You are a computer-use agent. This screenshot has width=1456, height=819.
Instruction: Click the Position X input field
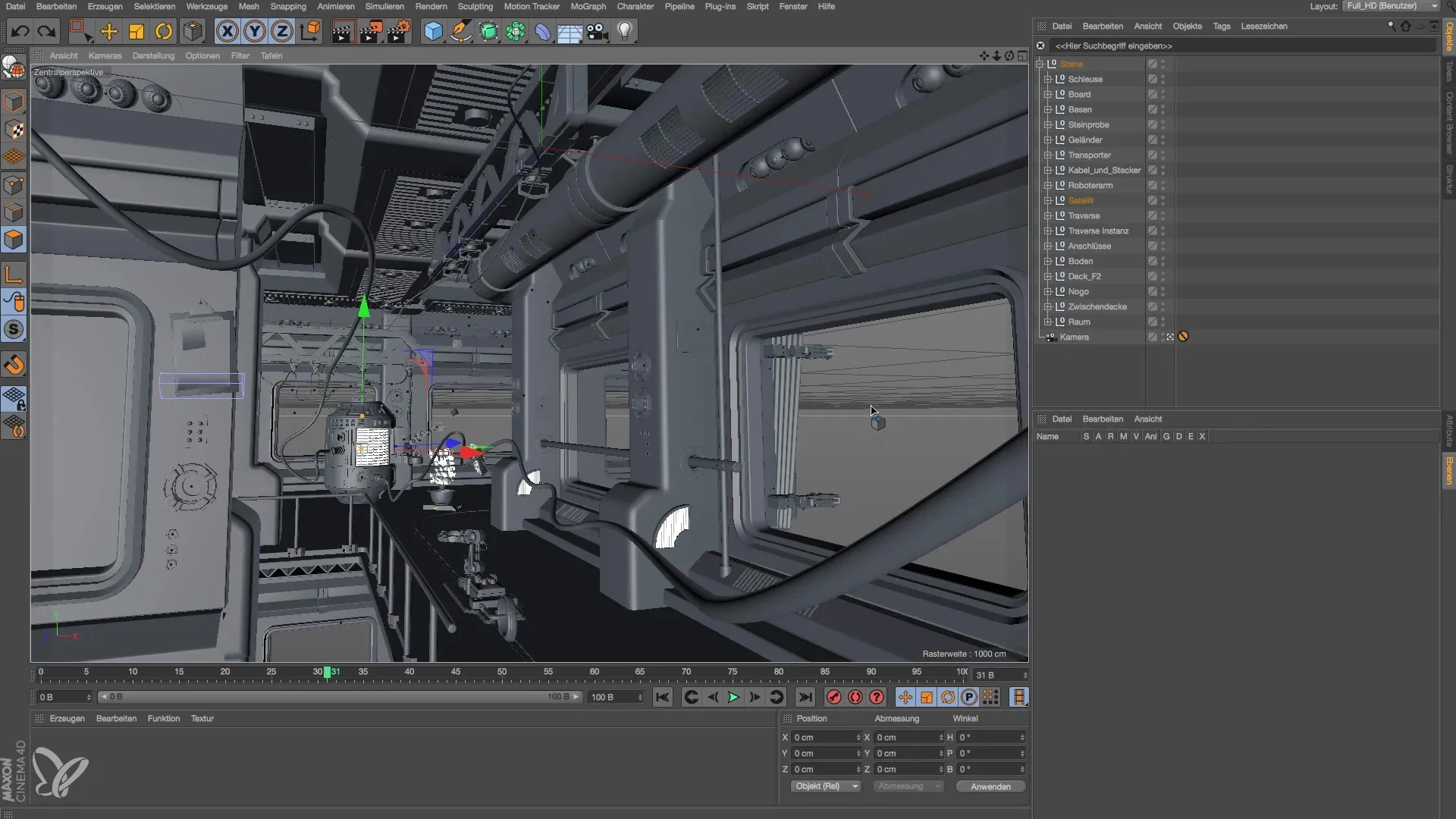(x=826, y=737)
